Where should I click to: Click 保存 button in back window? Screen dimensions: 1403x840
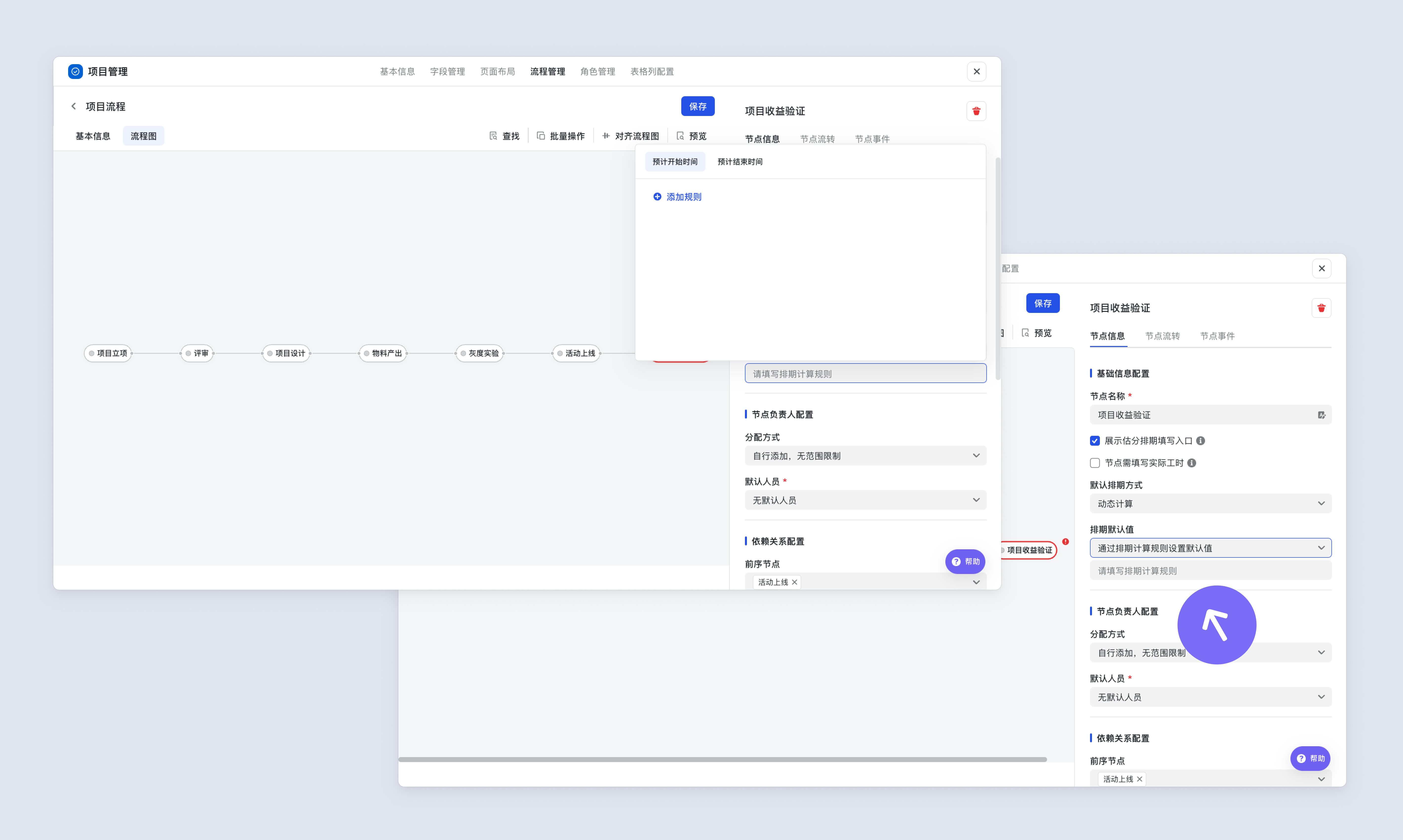pyautogui.click(x=1043, y=303)
